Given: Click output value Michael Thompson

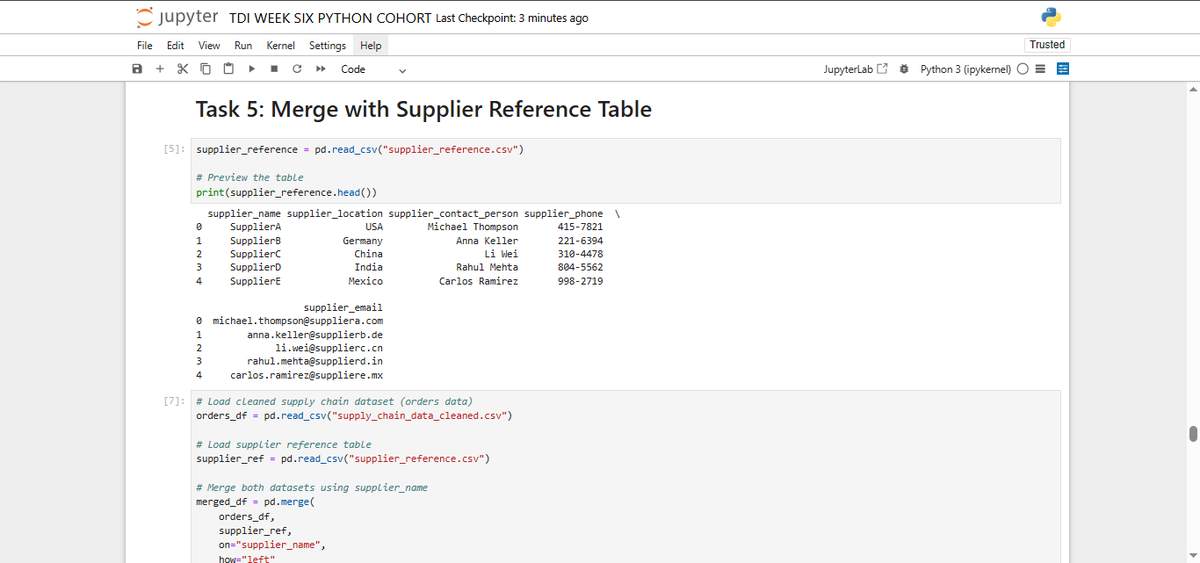Looking at the screenshot, I should click(472, 227).
